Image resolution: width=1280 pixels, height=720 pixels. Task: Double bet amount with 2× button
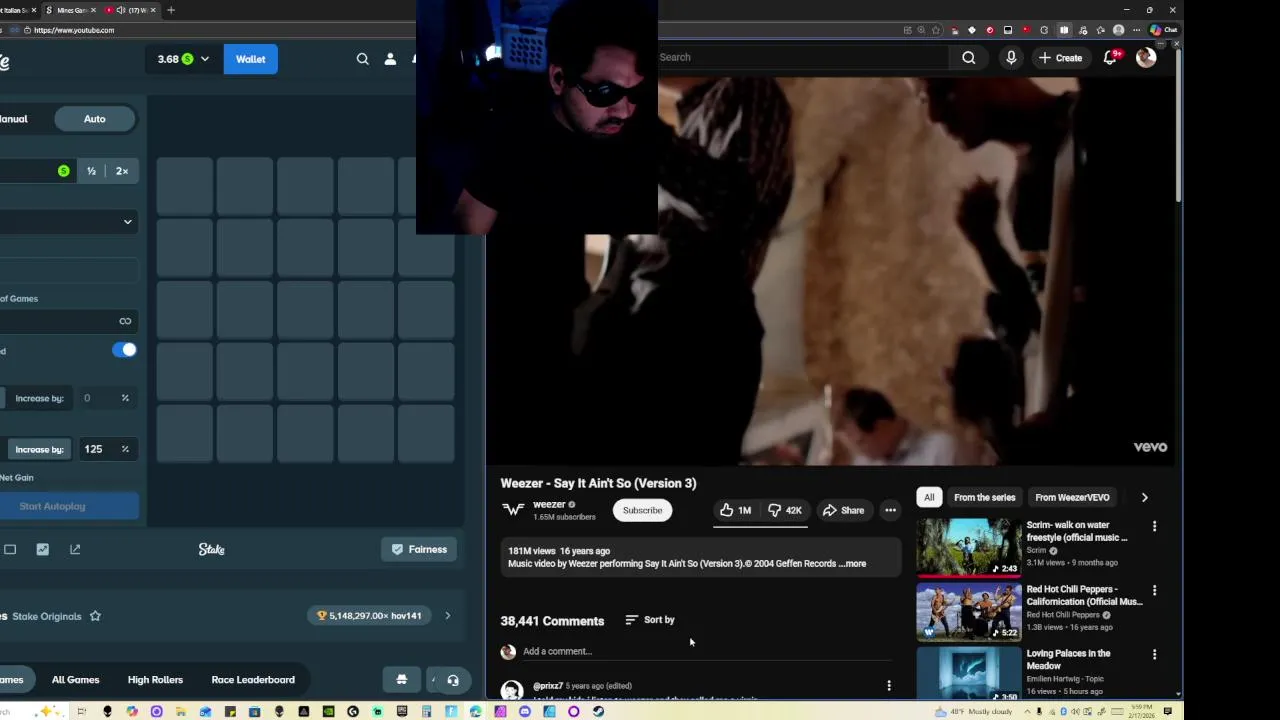122,171
